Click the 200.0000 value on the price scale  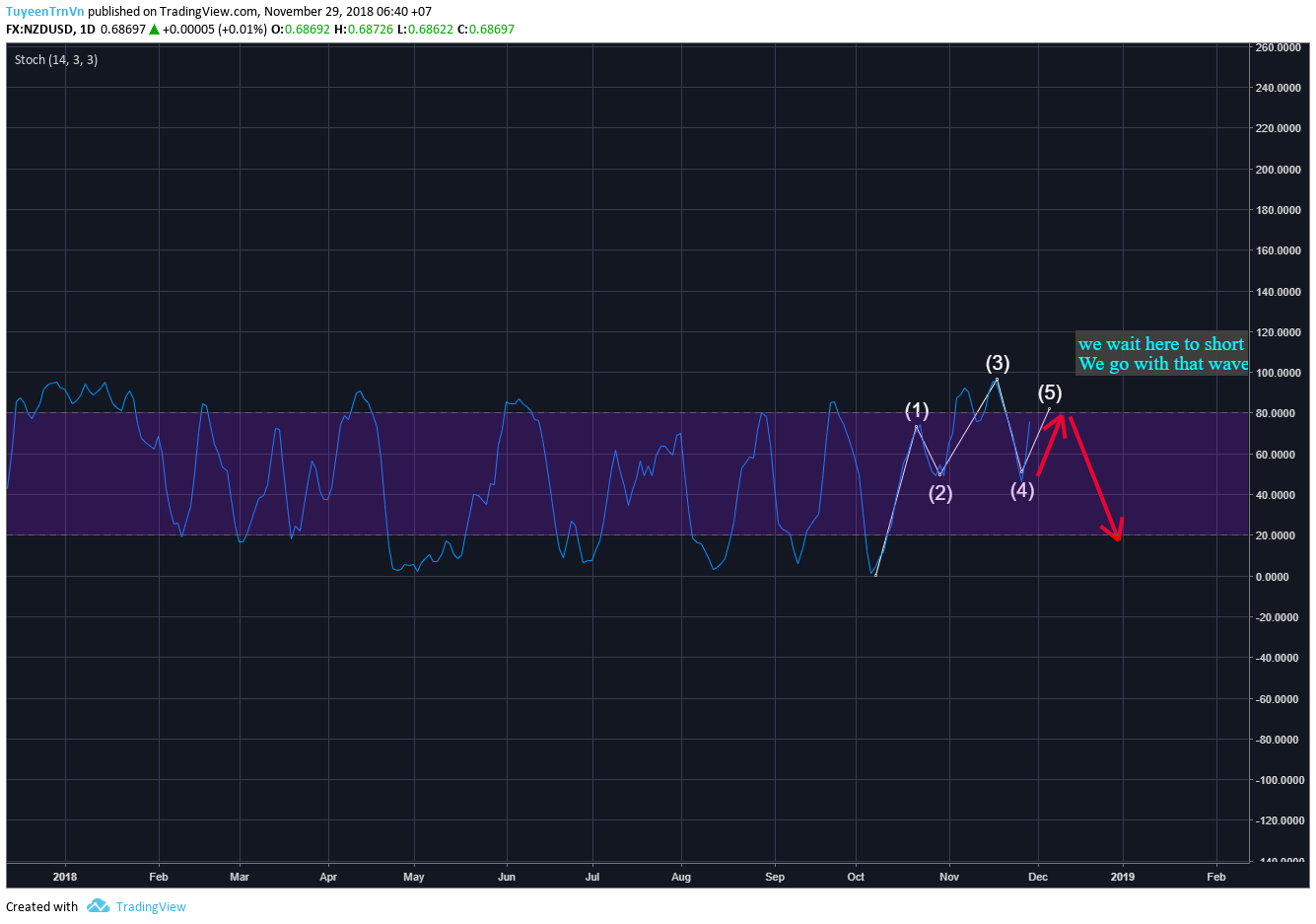(1278, 170)
